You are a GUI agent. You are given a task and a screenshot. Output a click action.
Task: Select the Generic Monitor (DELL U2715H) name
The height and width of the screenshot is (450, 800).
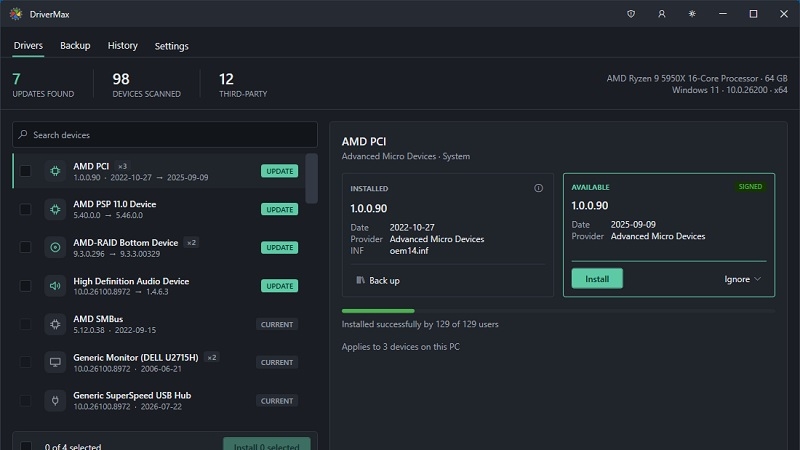point(136,358)
